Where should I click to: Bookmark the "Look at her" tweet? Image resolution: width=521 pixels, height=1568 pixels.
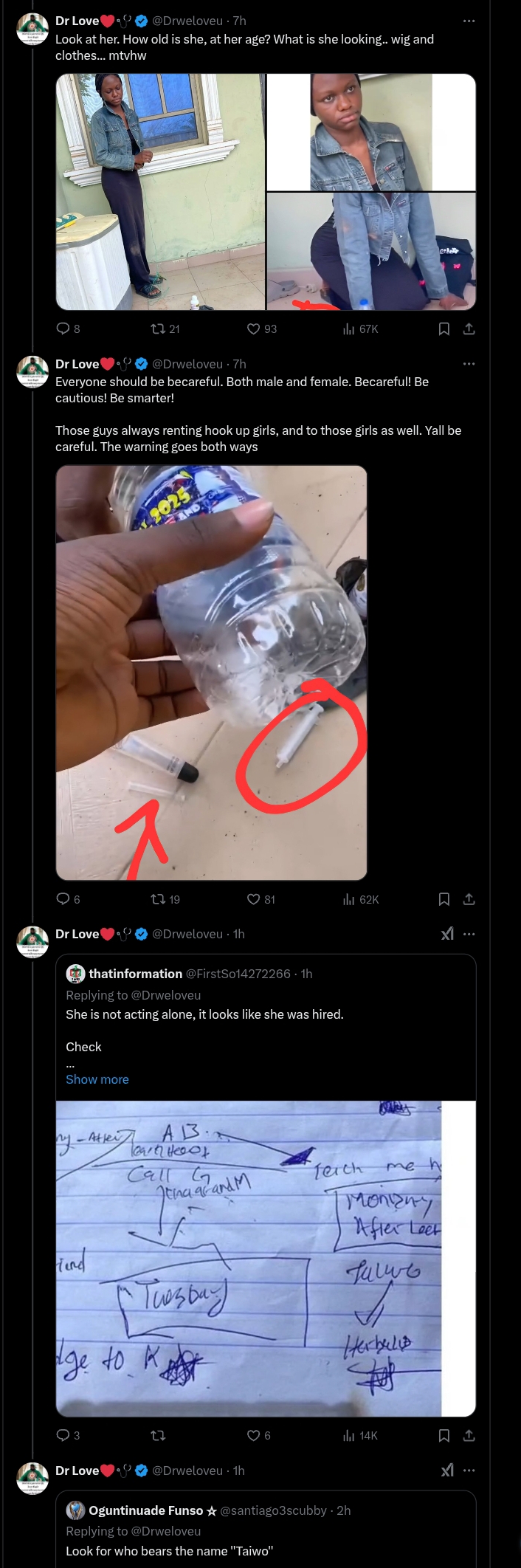(x=444, y=329)
